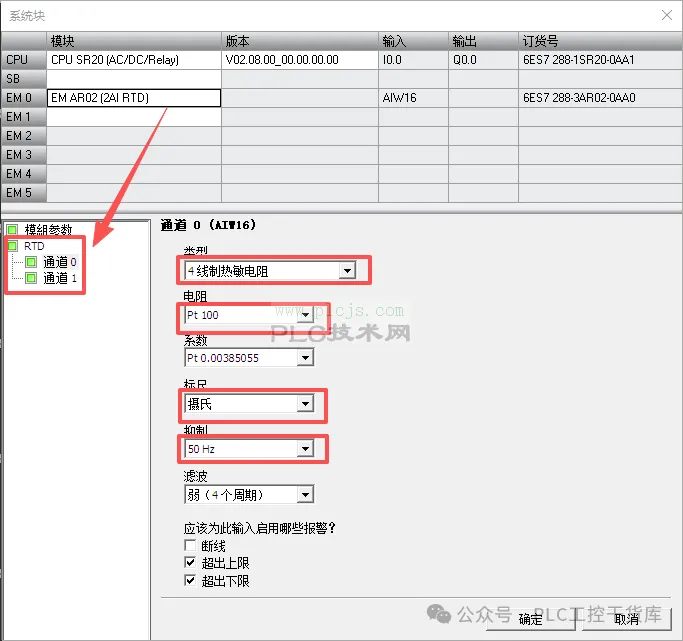Click the empty SB module cell
This screenshot has height=641, width=683.
[x=134, y=79]
